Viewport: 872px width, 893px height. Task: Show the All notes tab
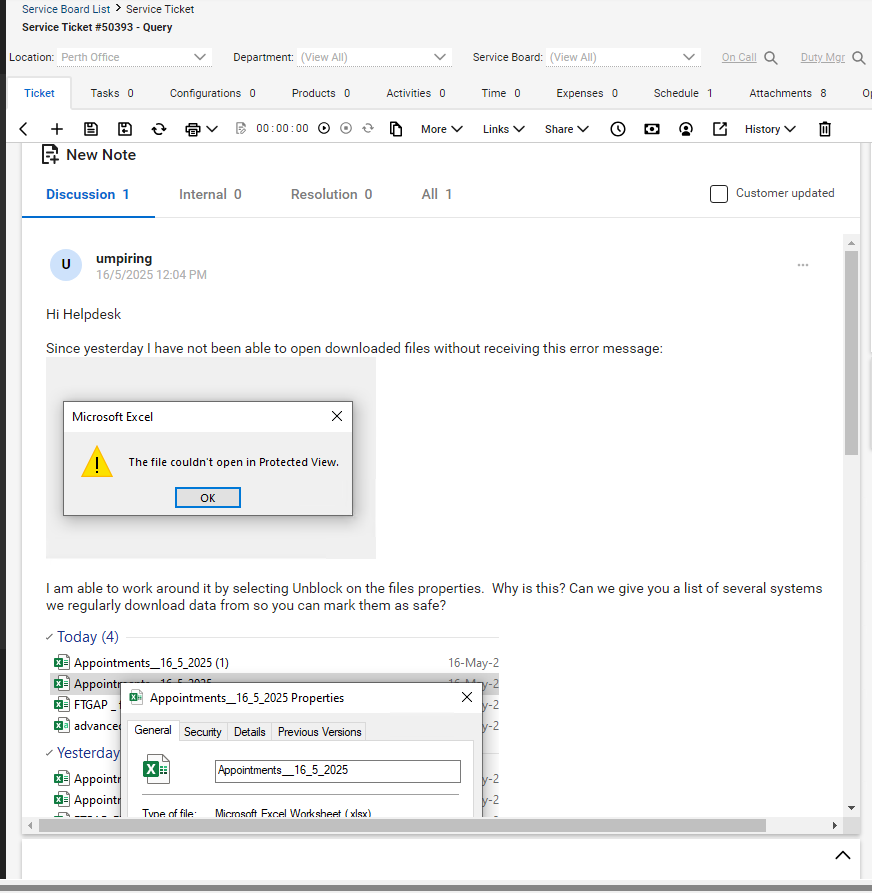(437, 195)
